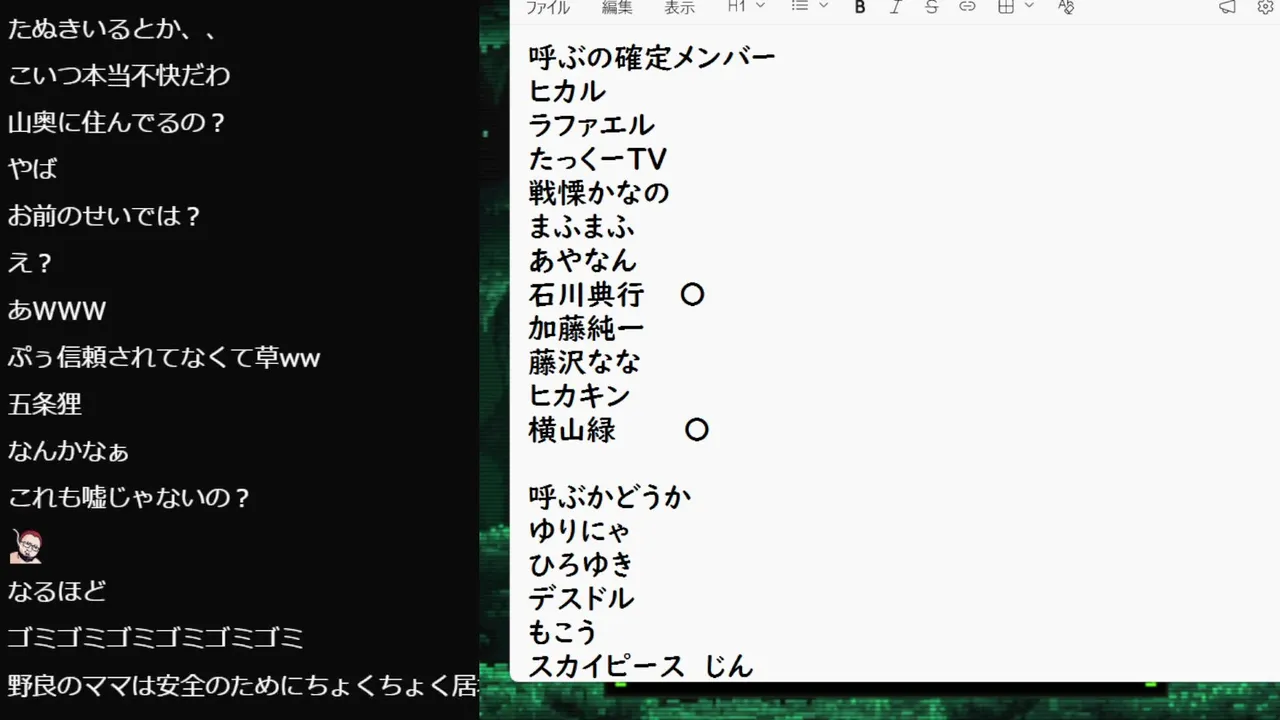Click the line ヒカル

(x=567, y=91)
